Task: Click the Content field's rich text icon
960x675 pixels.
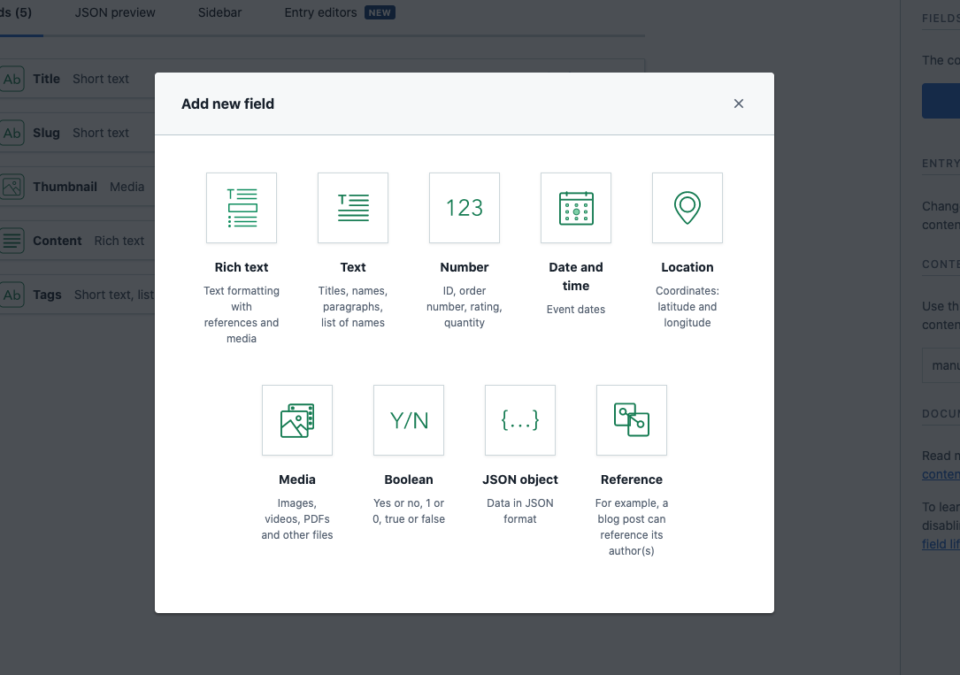Action: point(12,241)
